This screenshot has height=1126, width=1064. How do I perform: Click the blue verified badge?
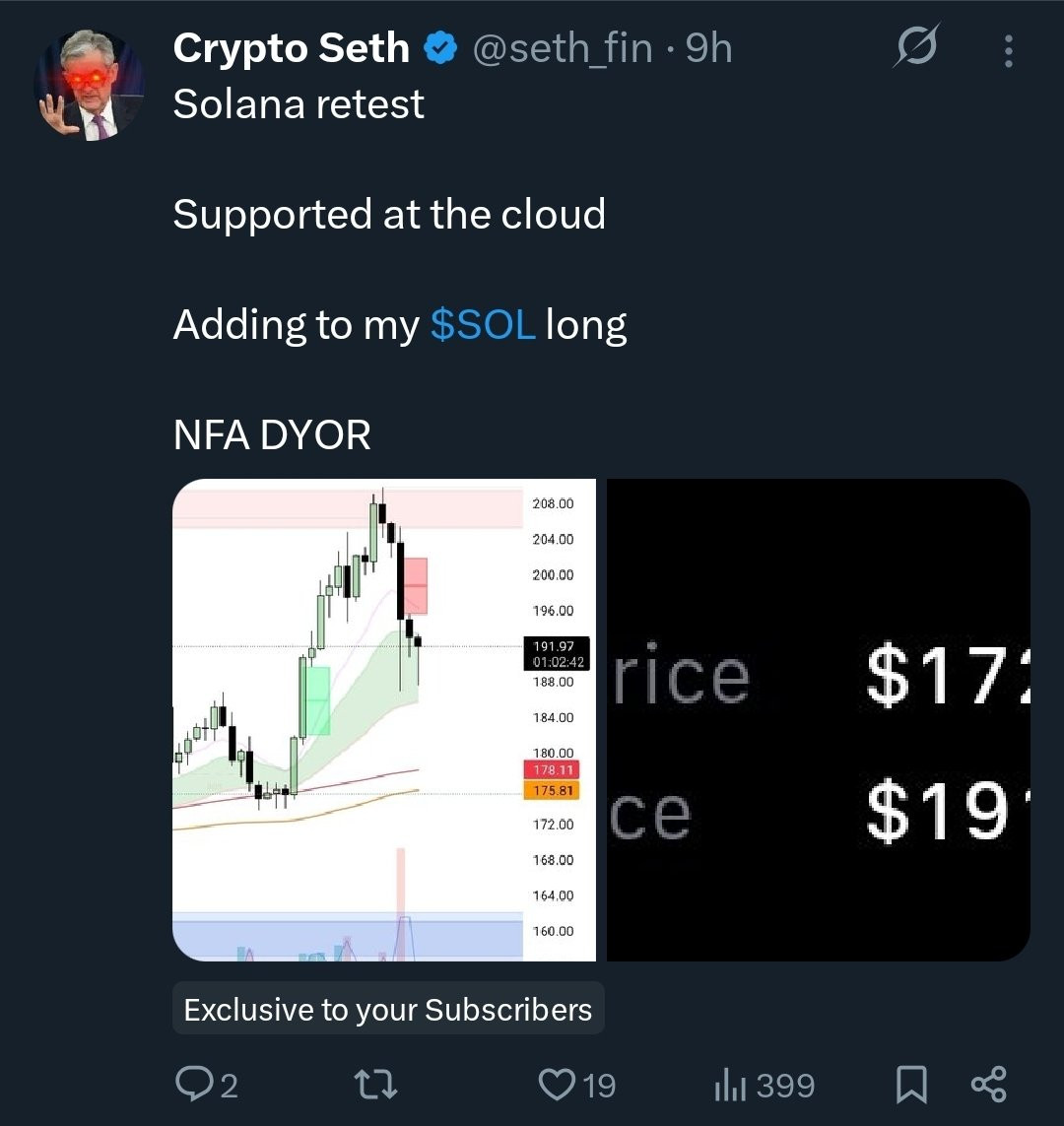click(x=439, y=48)
